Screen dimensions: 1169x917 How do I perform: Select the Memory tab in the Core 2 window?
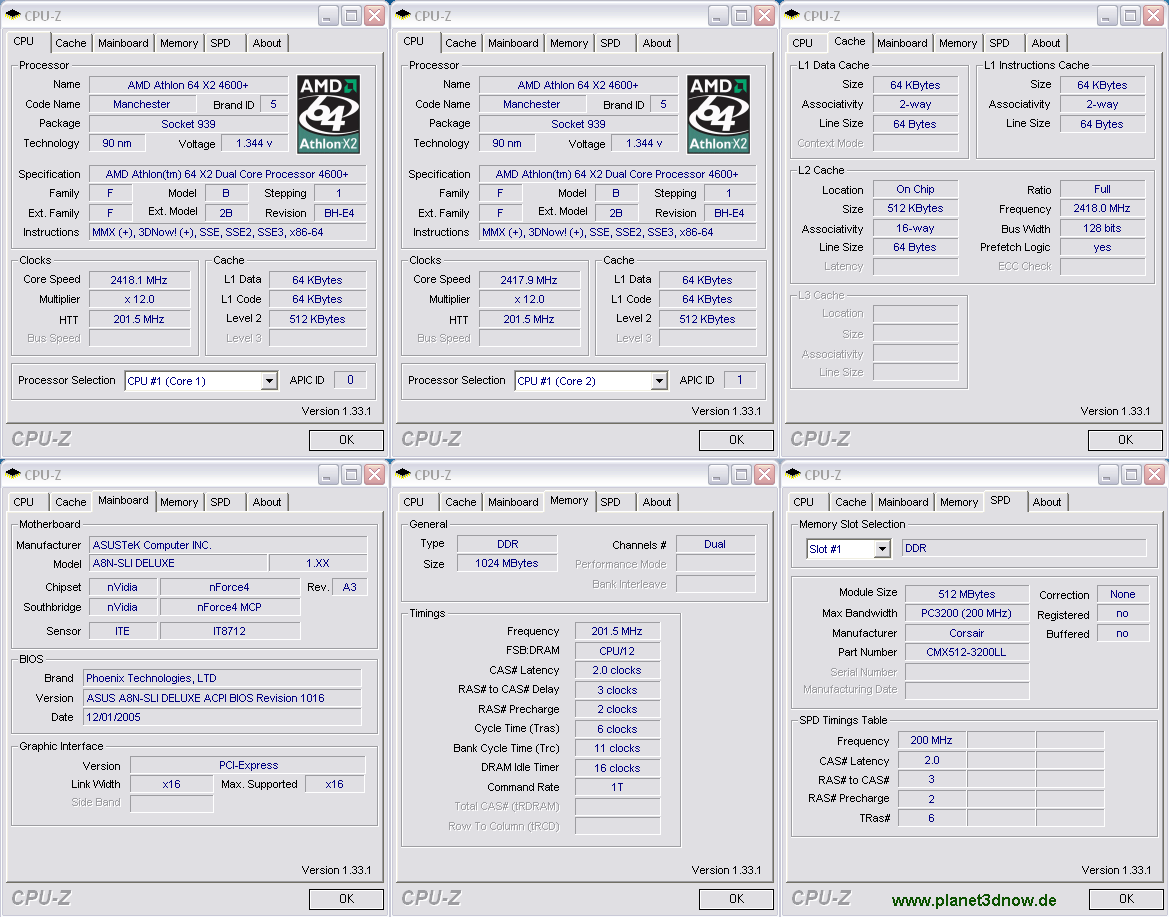[569, 43]
